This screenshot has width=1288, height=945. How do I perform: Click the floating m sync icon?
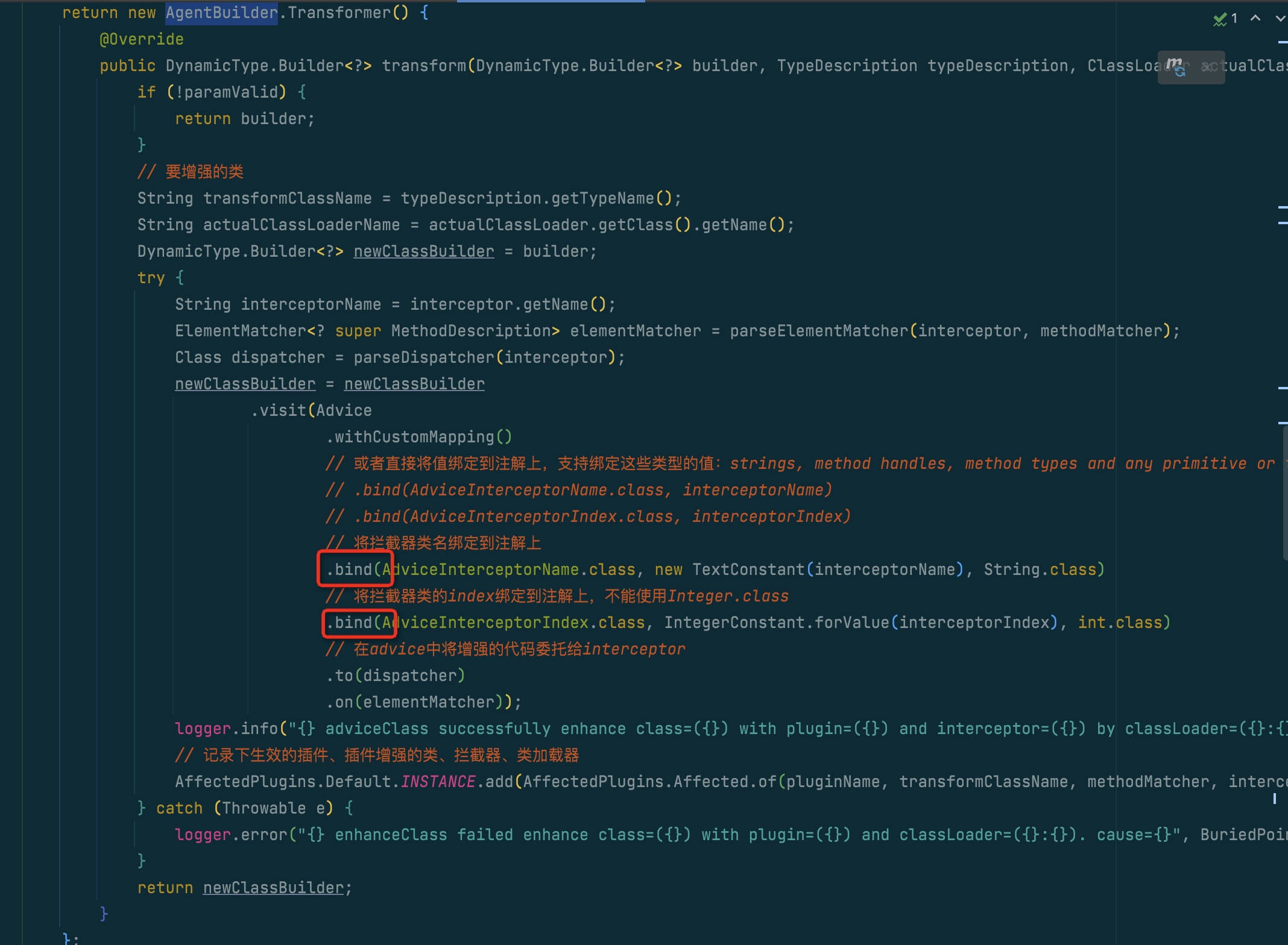(1175, 66)
